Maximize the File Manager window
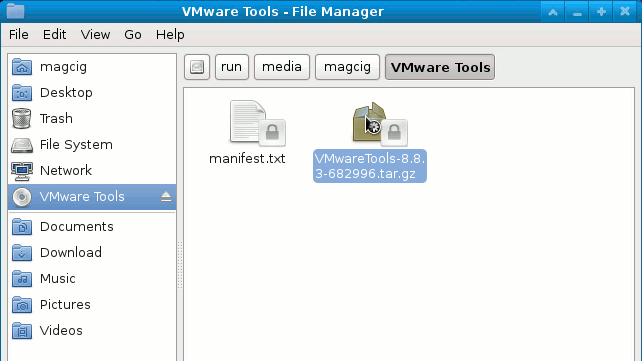This screenshot has width=642, height=361. 601,11
